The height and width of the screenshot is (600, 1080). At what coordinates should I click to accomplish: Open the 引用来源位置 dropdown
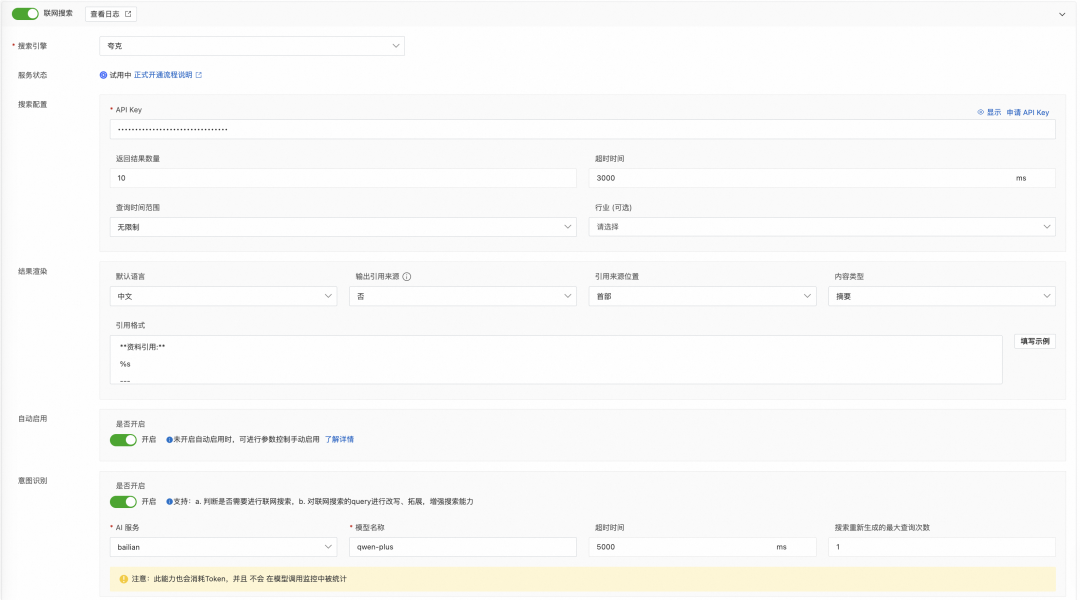point(703,296)
